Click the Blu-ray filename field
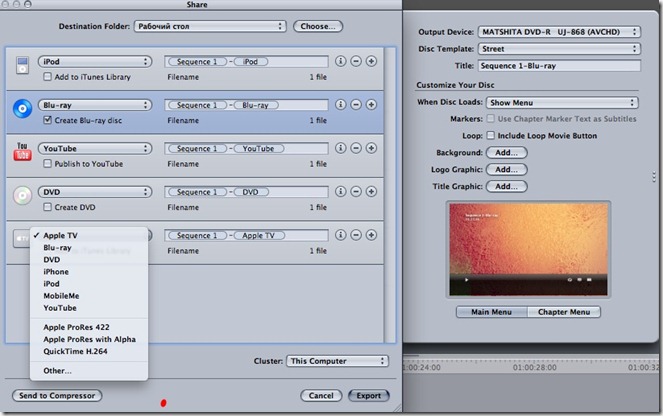This screenshot has width=663, height=416. [246, 105]
